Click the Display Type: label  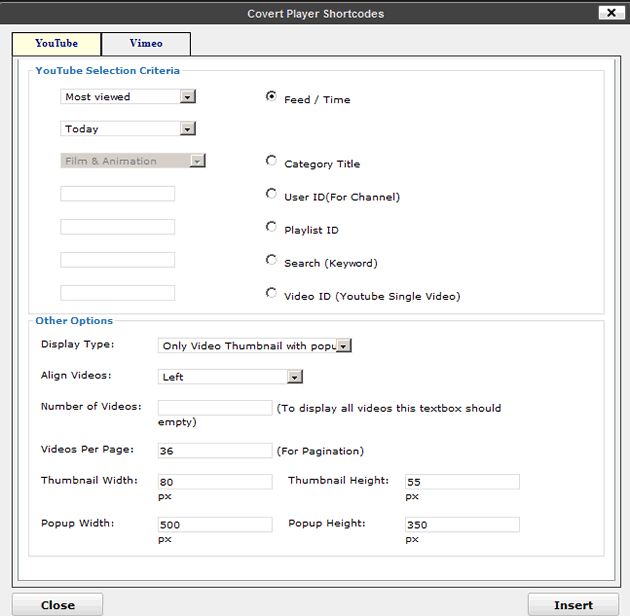[78, 344]
